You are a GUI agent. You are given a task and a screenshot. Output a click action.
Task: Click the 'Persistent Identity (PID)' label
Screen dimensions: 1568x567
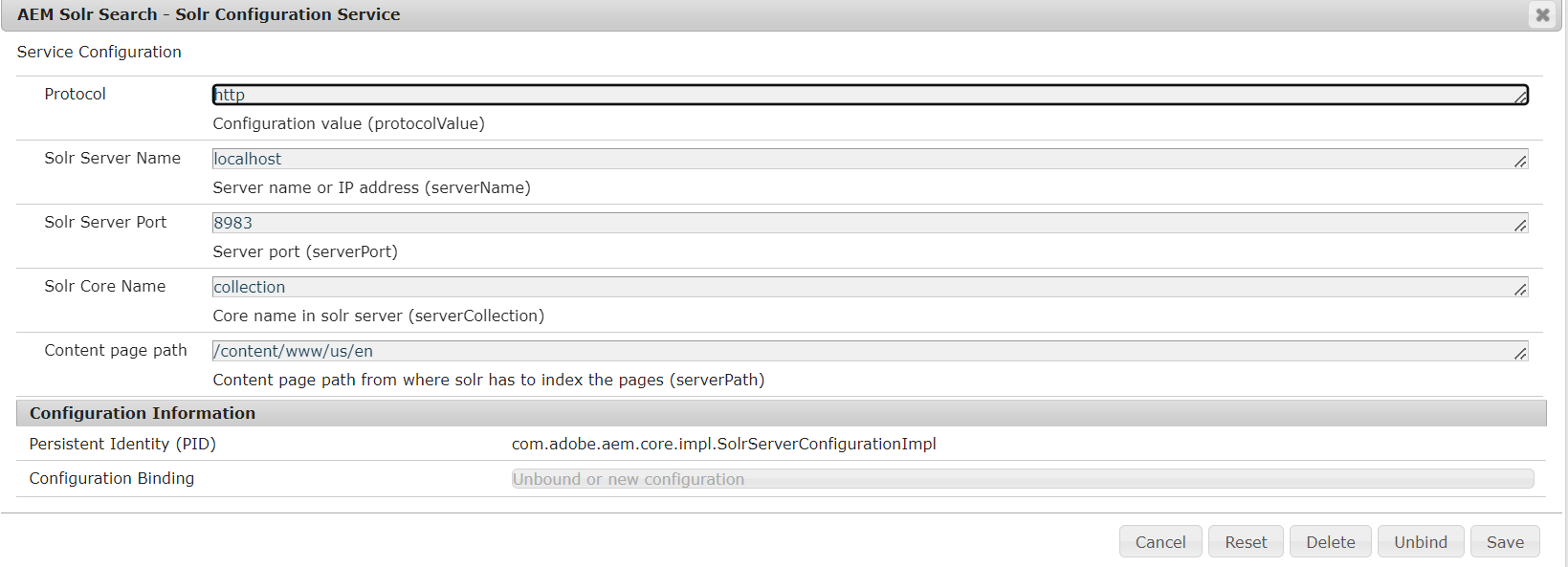click(x=122, y=444)
